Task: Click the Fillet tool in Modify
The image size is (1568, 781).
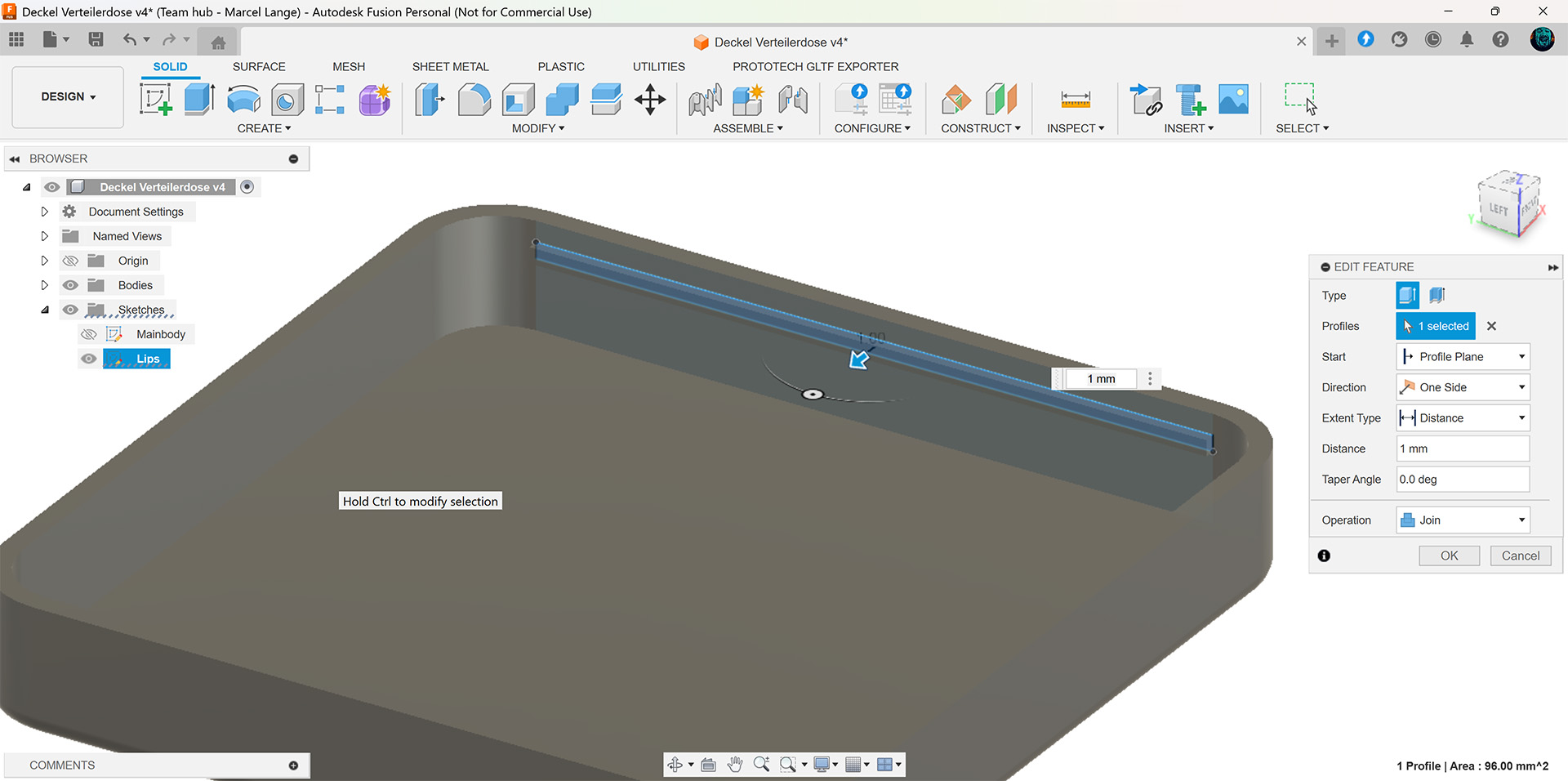Action: (474, 100)
